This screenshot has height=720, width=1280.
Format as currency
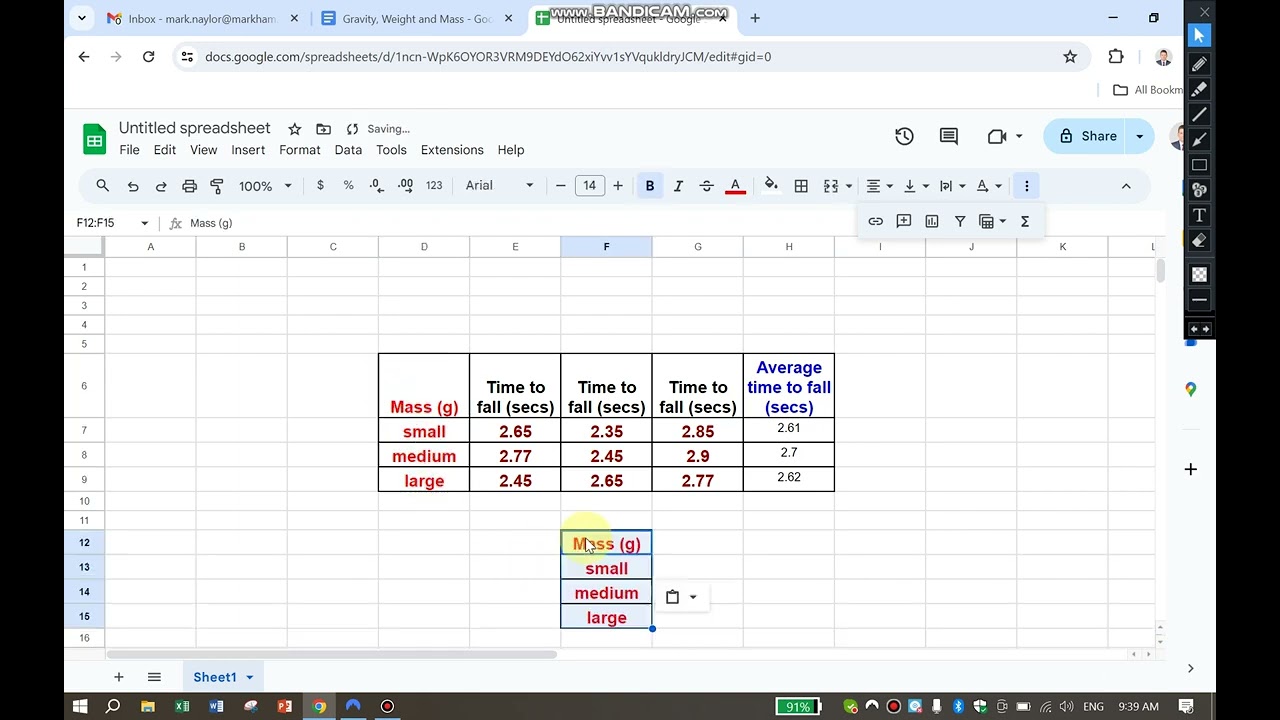click(320, 186)
